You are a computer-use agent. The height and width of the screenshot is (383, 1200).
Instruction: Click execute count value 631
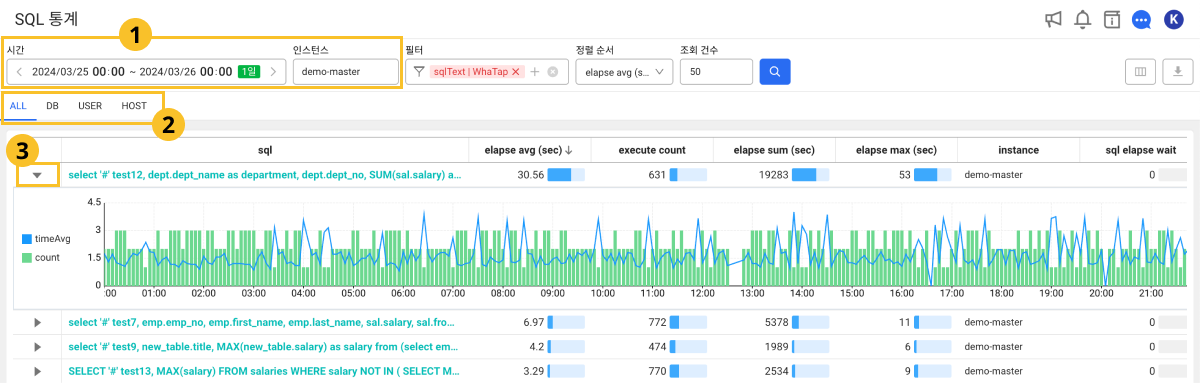click(656, 175)
